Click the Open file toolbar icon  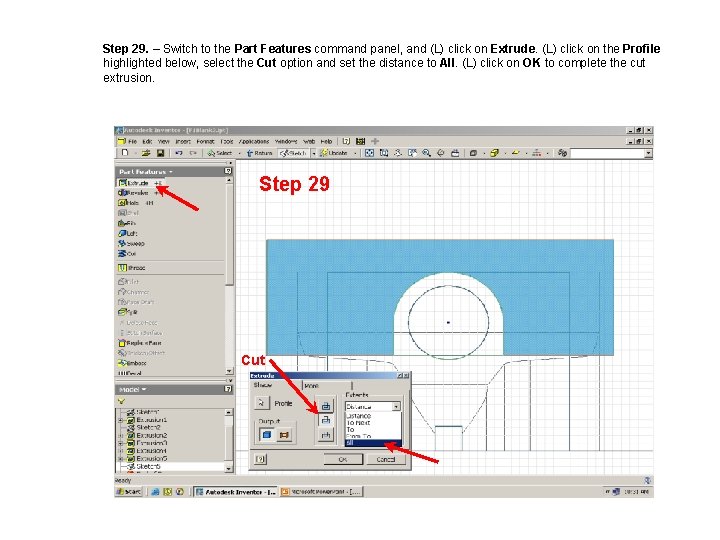tap(146, 153)
